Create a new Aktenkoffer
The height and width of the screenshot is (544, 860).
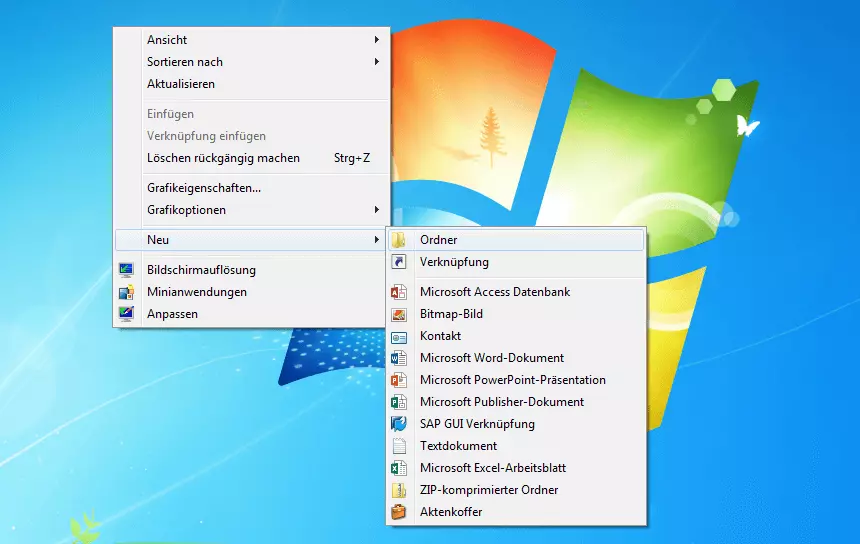[516, 512]
